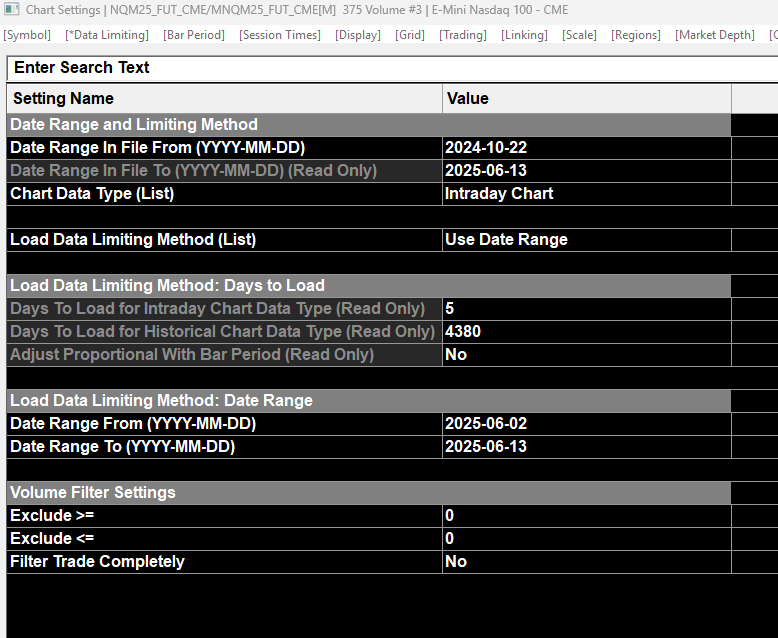
Task: Click the Date Range and Limiting Method section header
Action: 369,125
